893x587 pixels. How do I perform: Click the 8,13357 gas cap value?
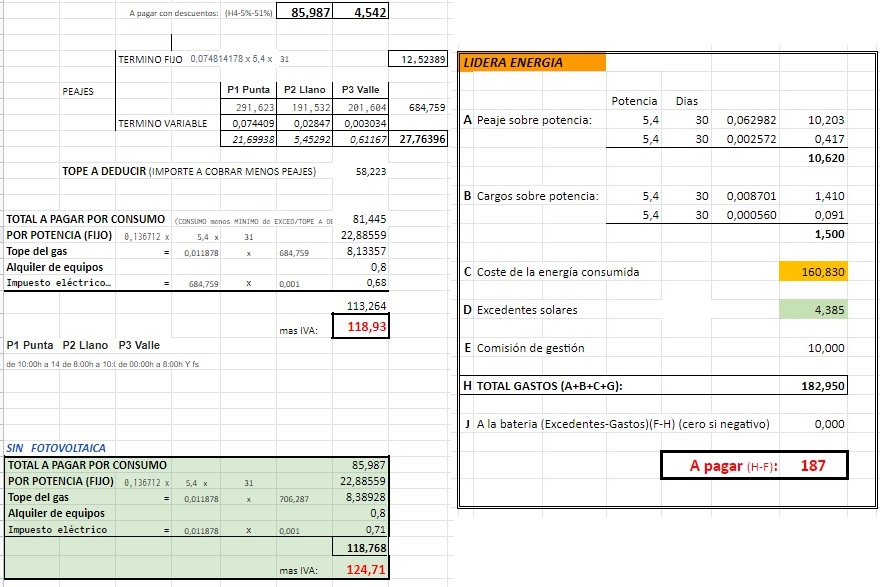pyautogui.click(x=361, y=251)
